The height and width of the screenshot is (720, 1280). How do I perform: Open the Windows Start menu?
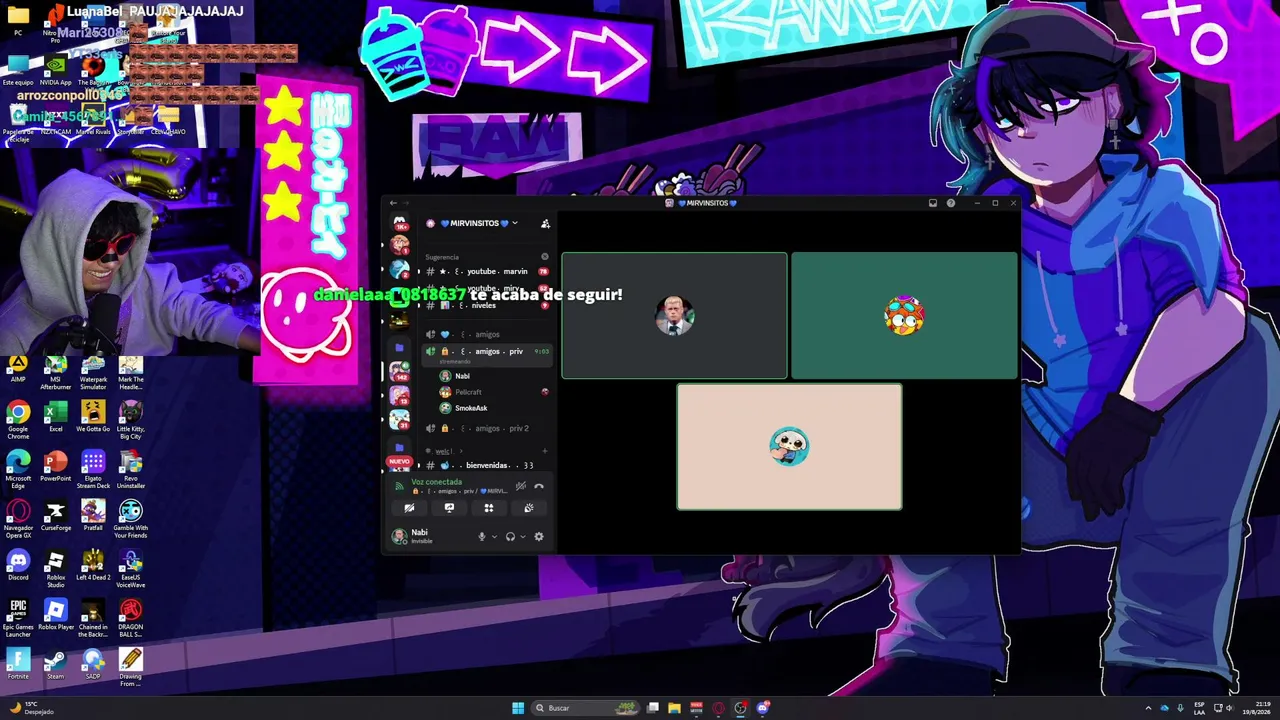click(518, 708)
